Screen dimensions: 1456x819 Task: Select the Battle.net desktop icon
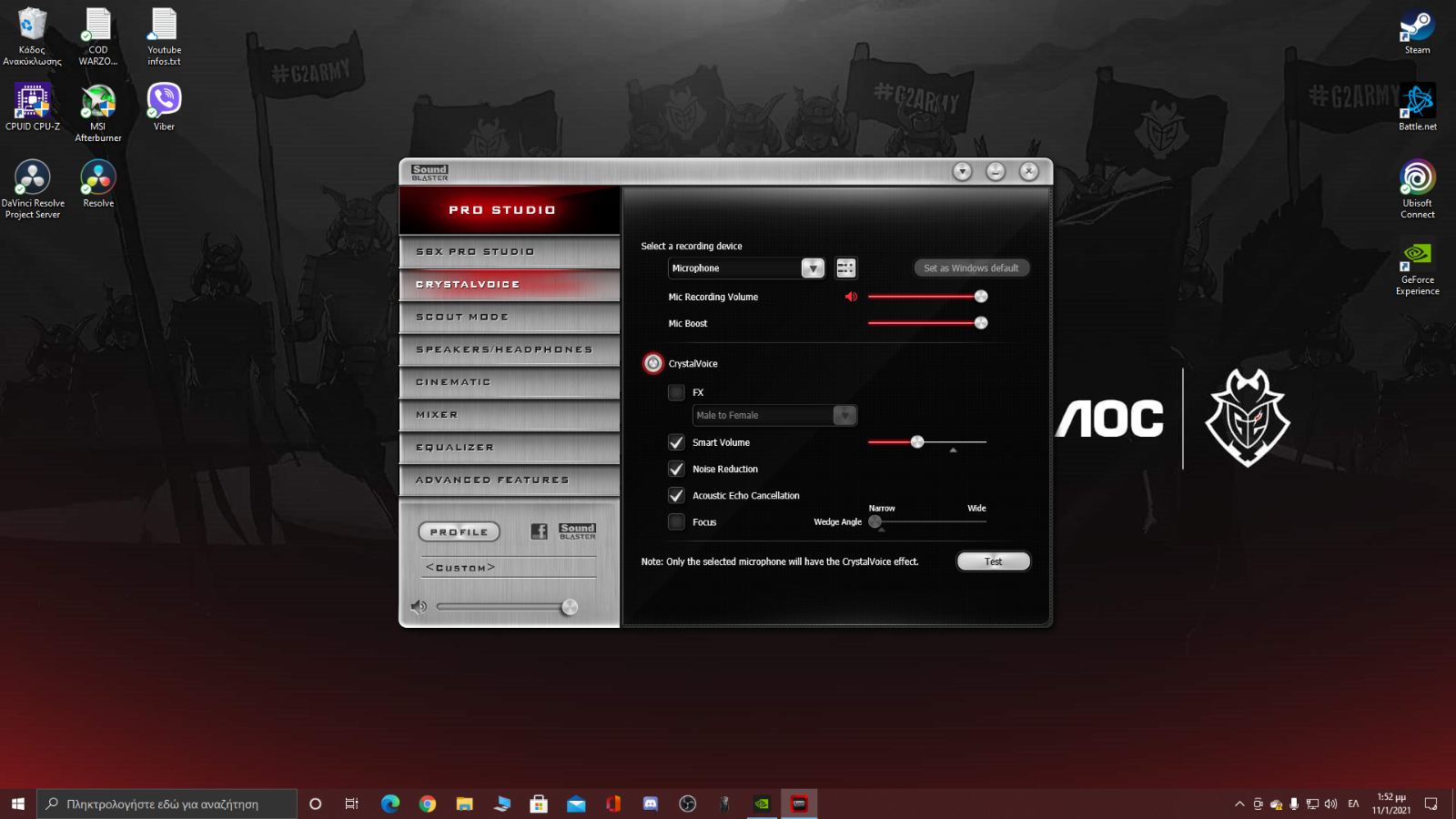(1417, 107)
